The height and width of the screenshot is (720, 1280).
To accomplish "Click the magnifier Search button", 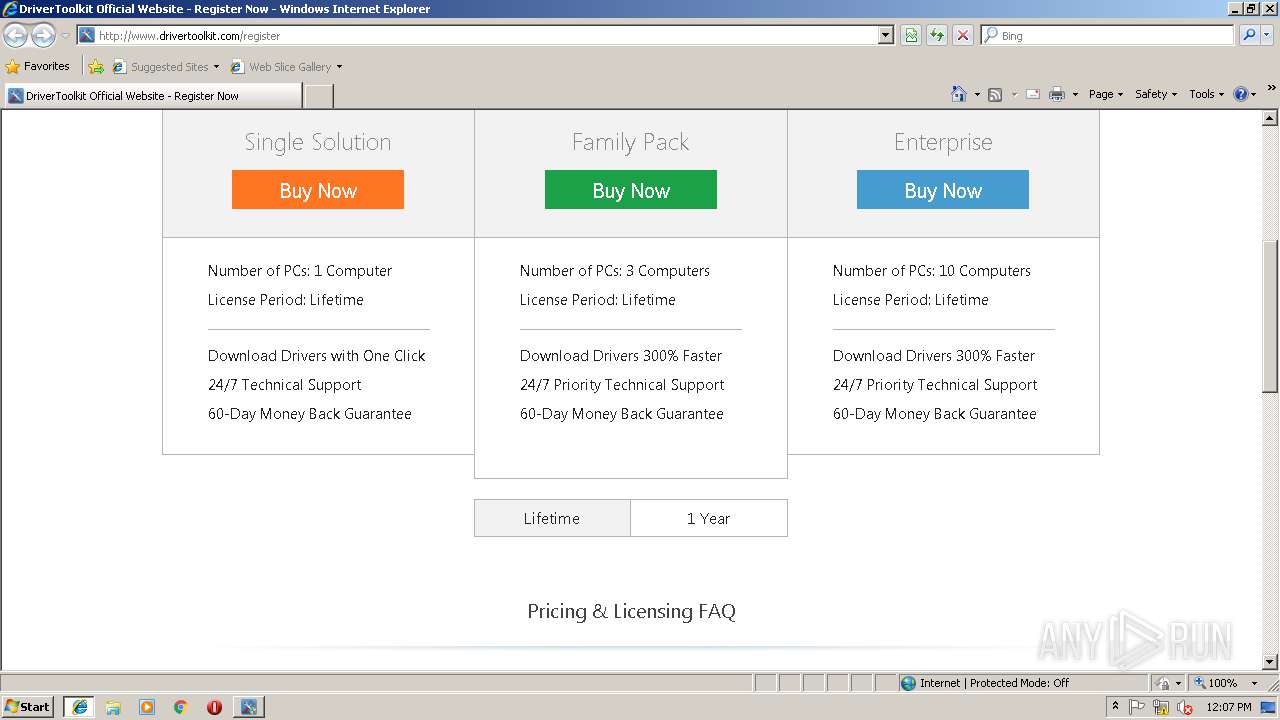I will [1248, 35].
